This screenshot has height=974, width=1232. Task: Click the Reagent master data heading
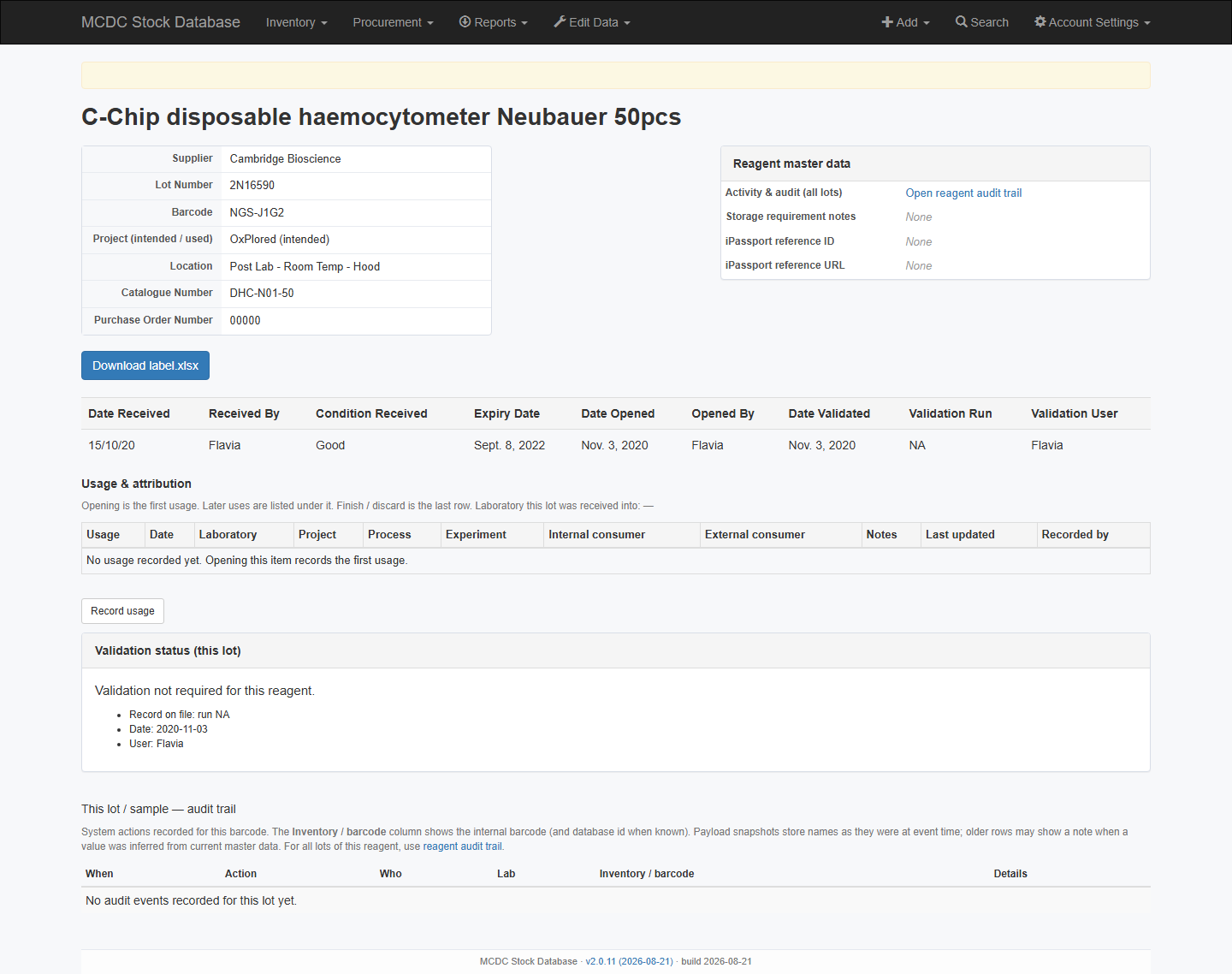point(791,164)
